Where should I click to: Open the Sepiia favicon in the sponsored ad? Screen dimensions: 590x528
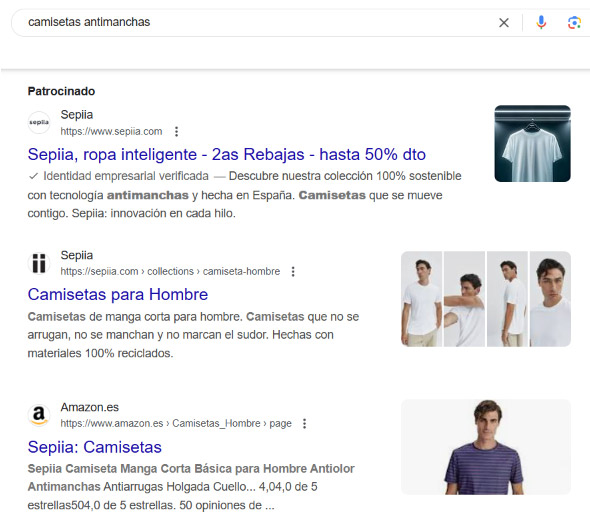(x=39, y=122)
